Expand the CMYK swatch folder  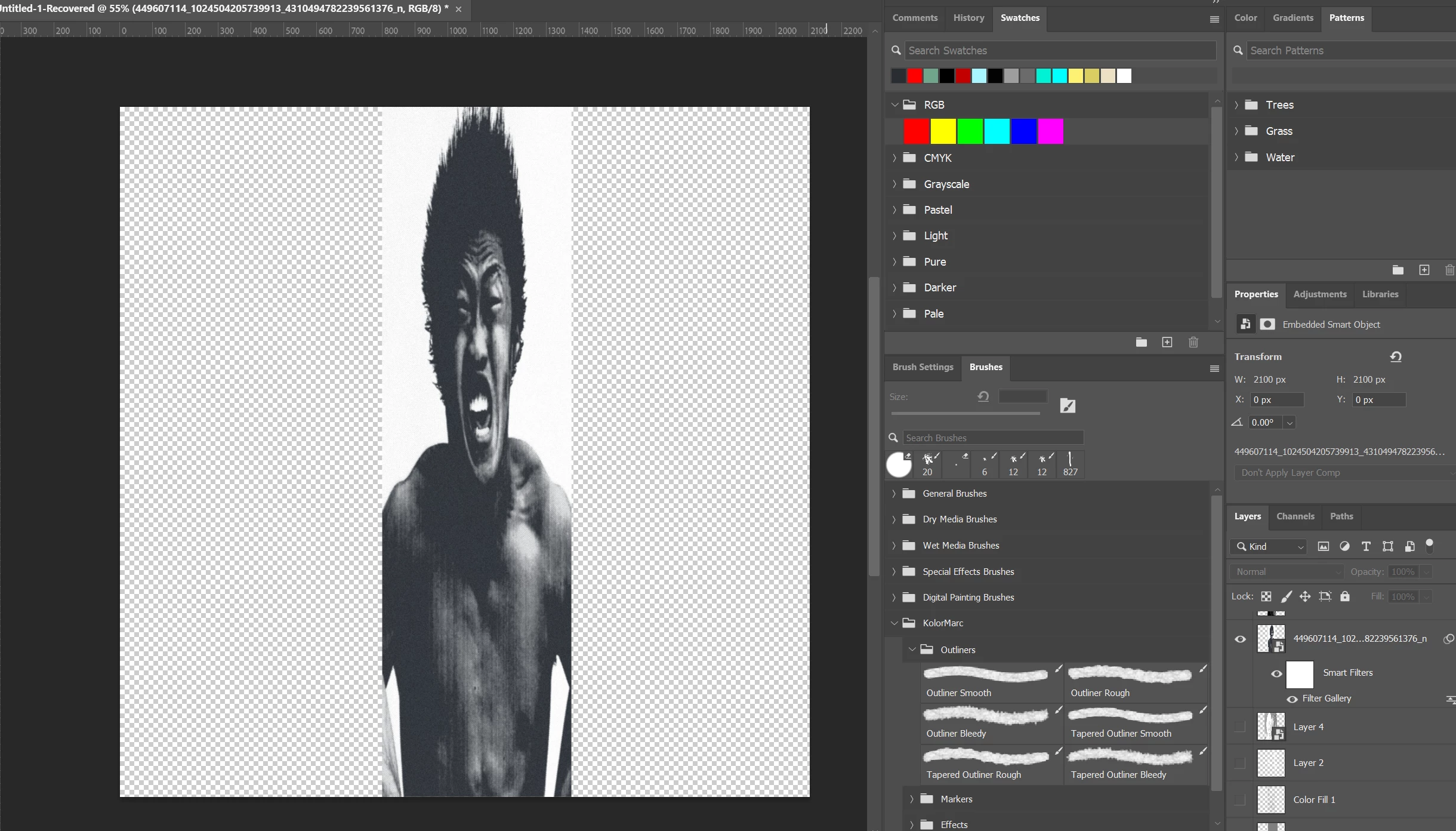pos(894,158)
